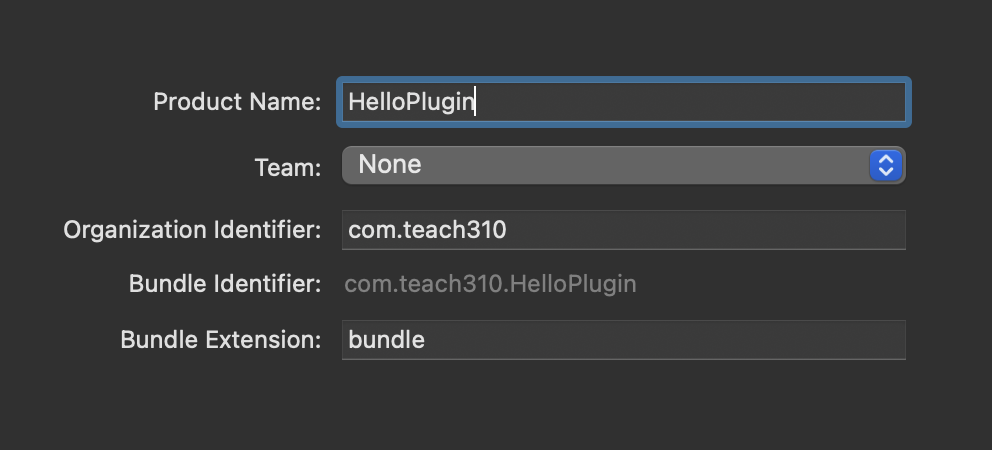Viewport: 992px width, 450px height.
Task: Click the "Team:" label
Action: point(288,166)
